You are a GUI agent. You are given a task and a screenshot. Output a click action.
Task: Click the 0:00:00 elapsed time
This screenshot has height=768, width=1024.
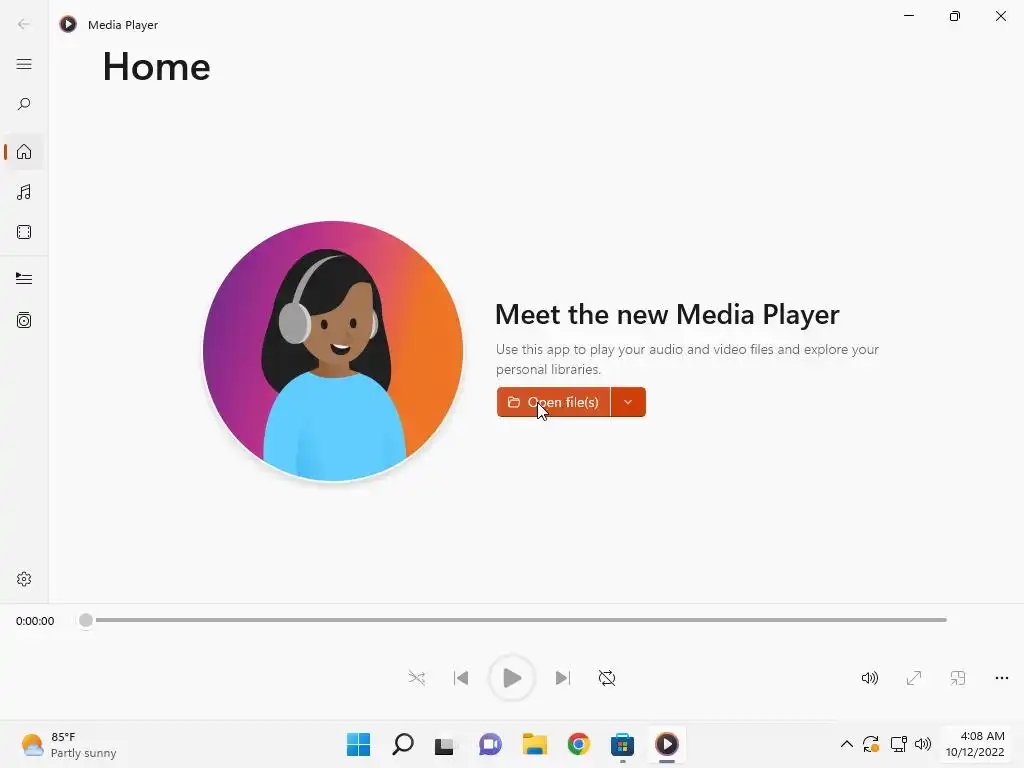tap(35, 621)
